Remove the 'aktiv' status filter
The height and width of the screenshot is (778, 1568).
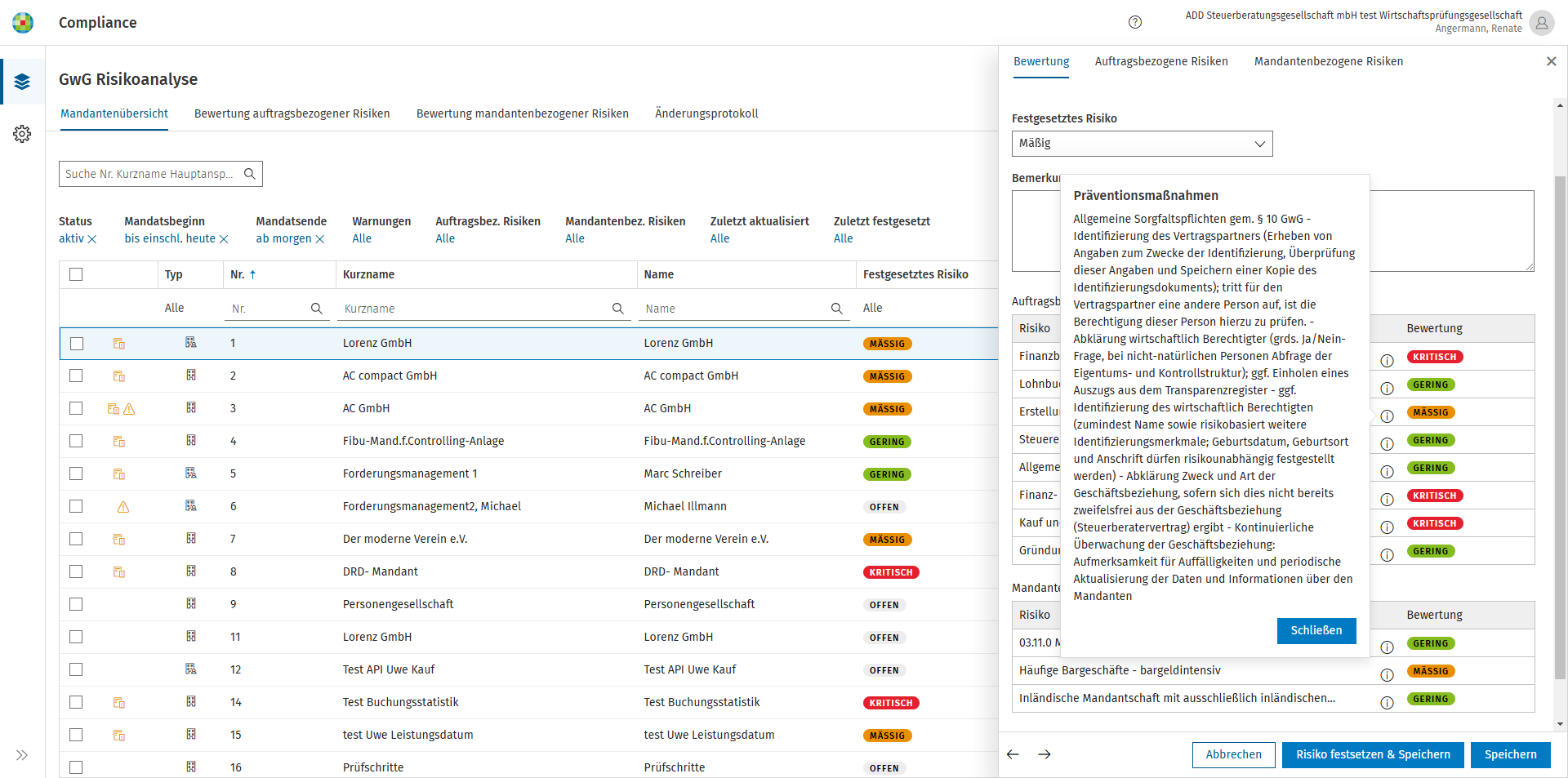click(92, 239)
